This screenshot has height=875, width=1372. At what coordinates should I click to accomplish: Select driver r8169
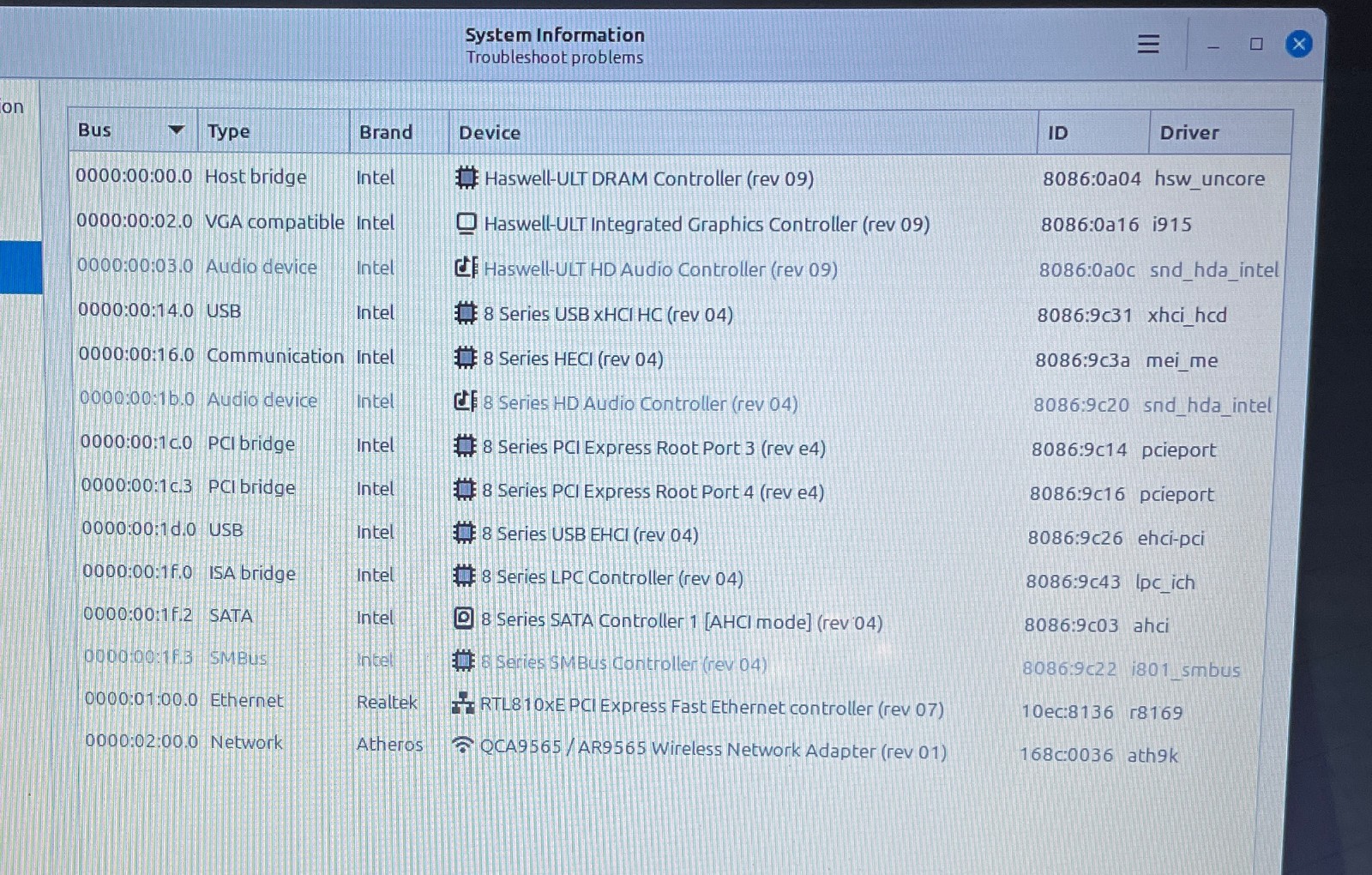click(1156, 713)
